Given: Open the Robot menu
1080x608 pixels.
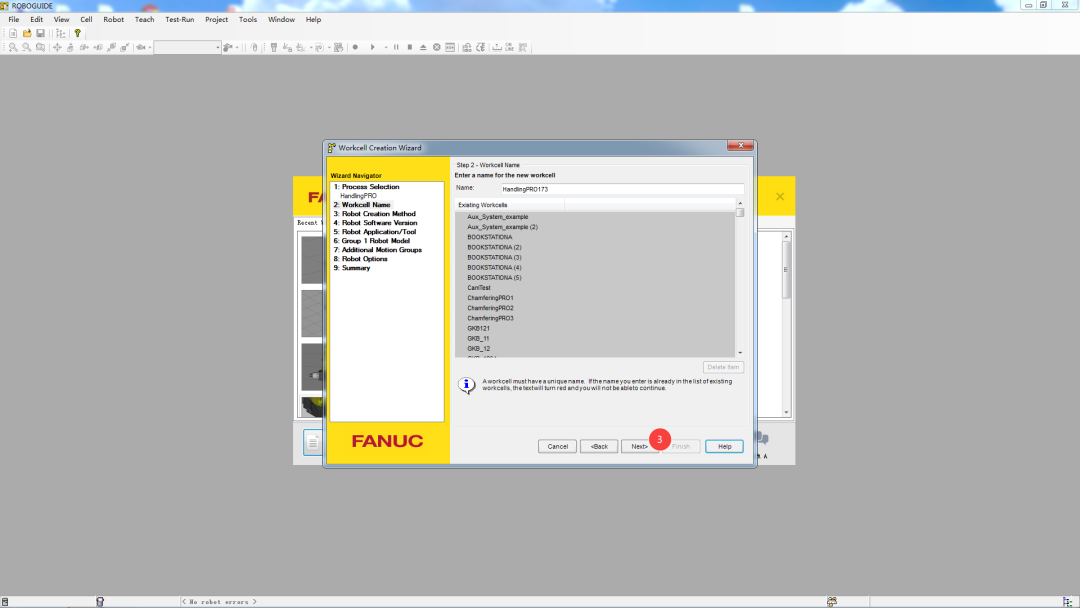Looking at the screenshot, I should (114, 19).
